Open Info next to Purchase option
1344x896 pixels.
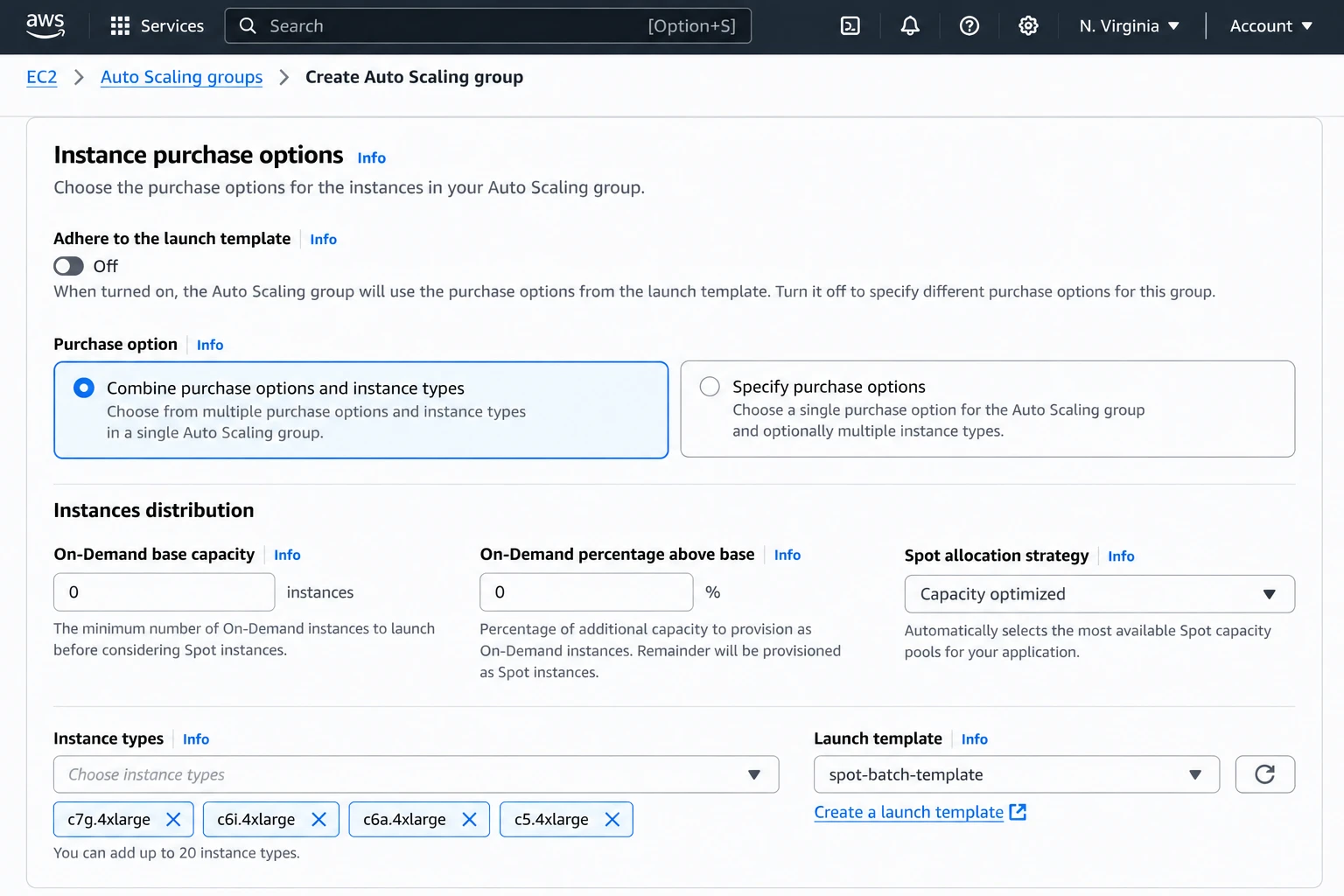pos(210,345)
